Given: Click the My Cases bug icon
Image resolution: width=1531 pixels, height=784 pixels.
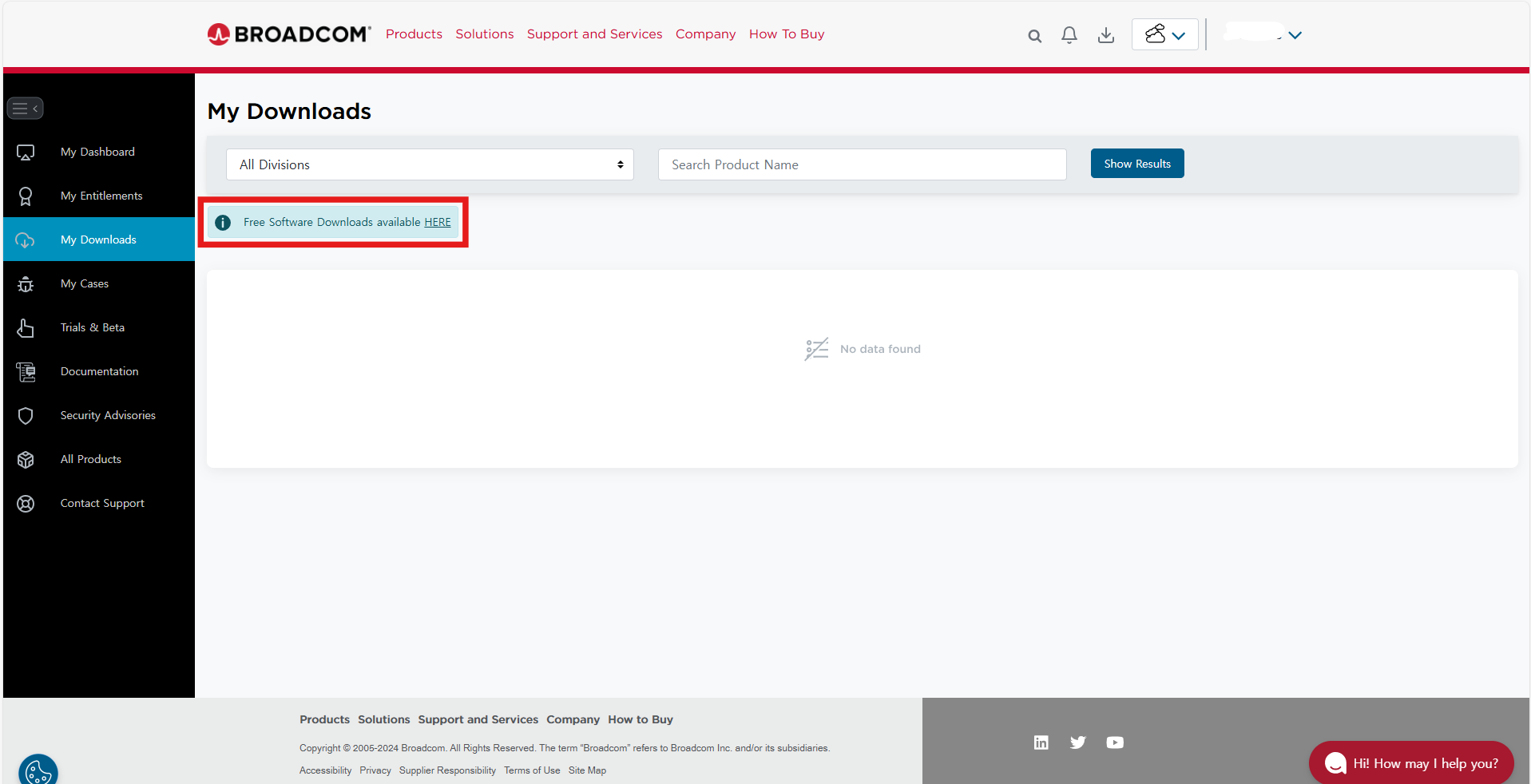Looking at the screenshot, I should (26, 283).
